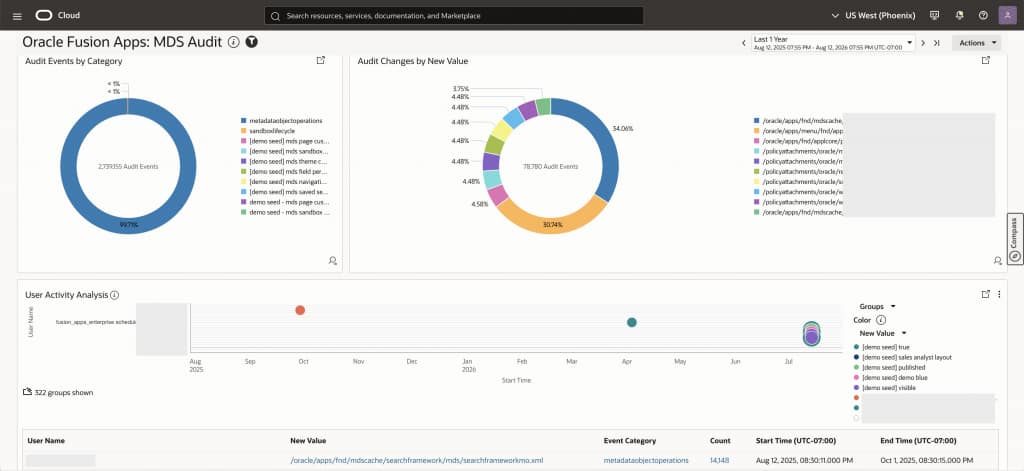Screen dimensions: 1024x471
Task: Click the info icon beside User Activity Analysis
Action: (x=115, y=295)
